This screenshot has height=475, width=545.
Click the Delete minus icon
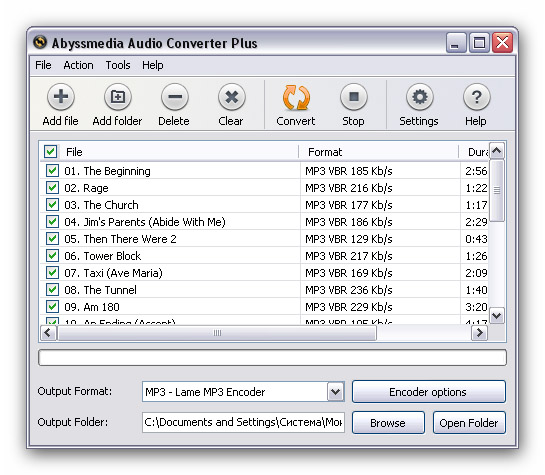174,97
